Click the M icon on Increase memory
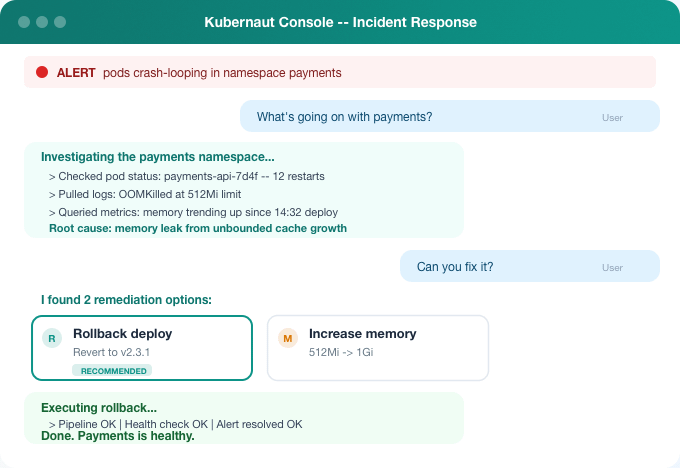The image size is (680, 468). (287, 339)
